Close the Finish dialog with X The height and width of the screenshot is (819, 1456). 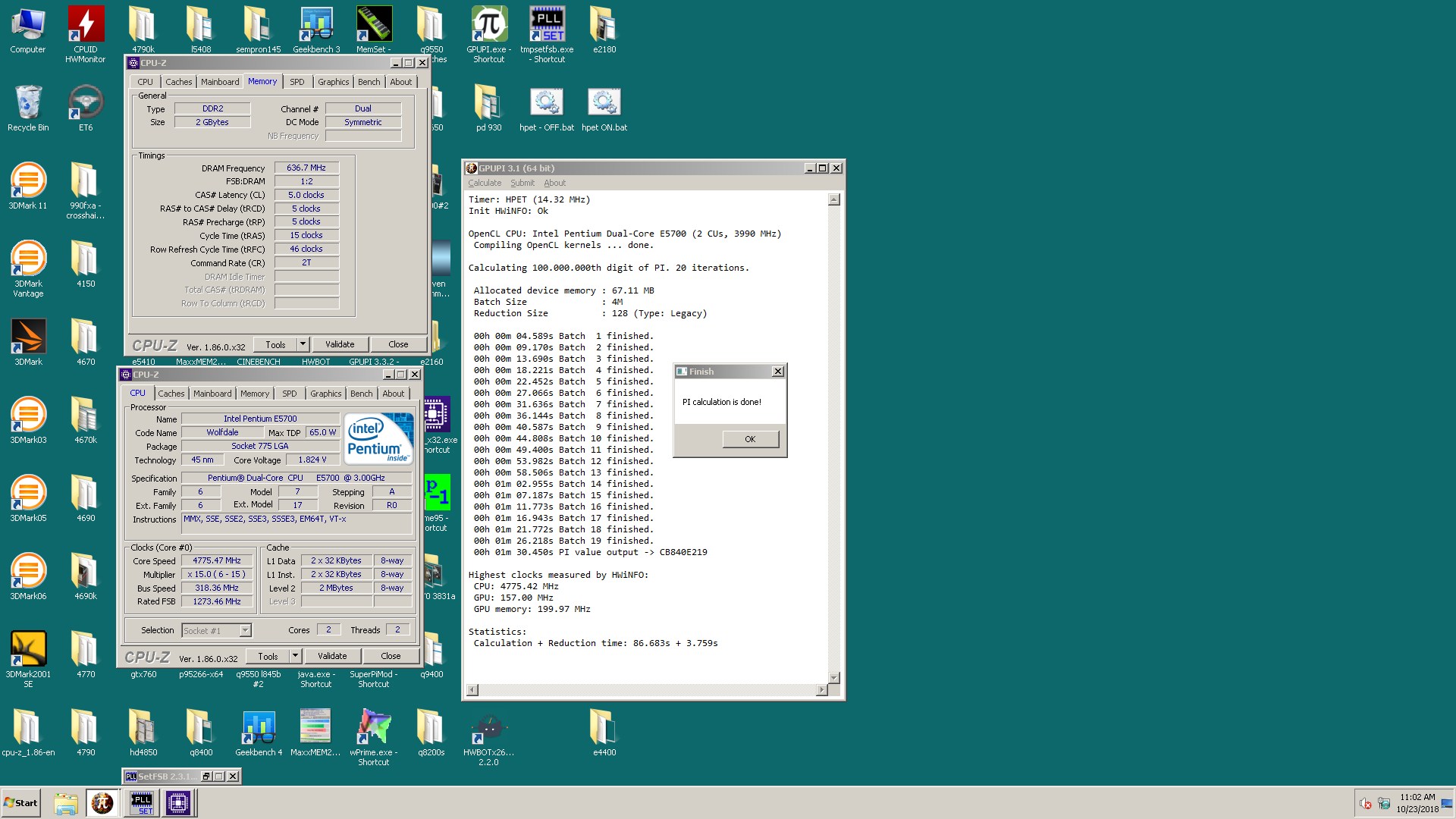click(x=777, y=372)
